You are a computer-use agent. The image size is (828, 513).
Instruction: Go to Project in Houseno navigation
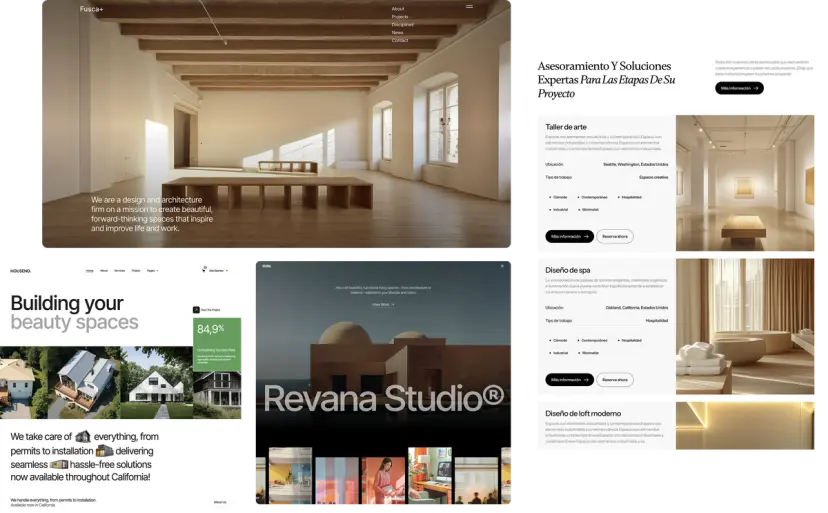(136, 271)
